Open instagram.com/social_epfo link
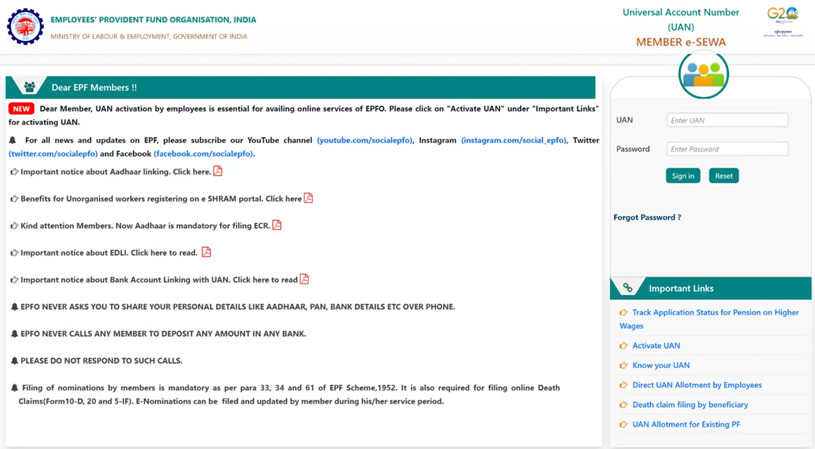This screenshot has width=815, height=449. point(514,140)
